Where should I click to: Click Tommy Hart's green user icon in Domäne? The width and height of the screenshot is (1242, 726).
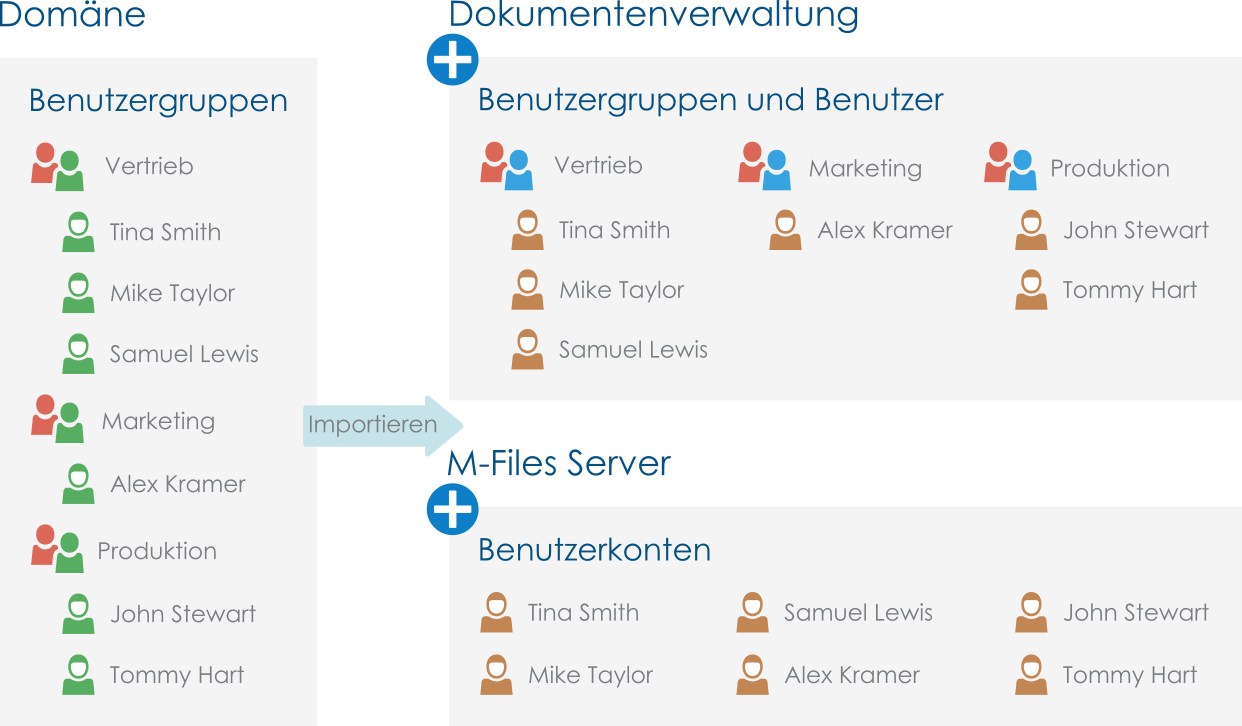click(78, 675)
